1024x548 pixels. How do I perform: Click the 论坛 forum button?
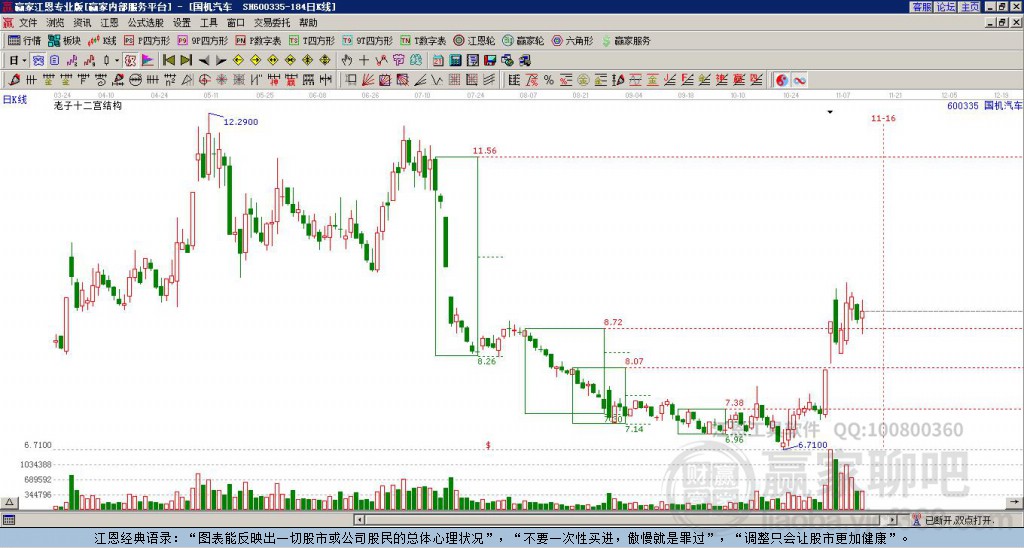[946, 7]
